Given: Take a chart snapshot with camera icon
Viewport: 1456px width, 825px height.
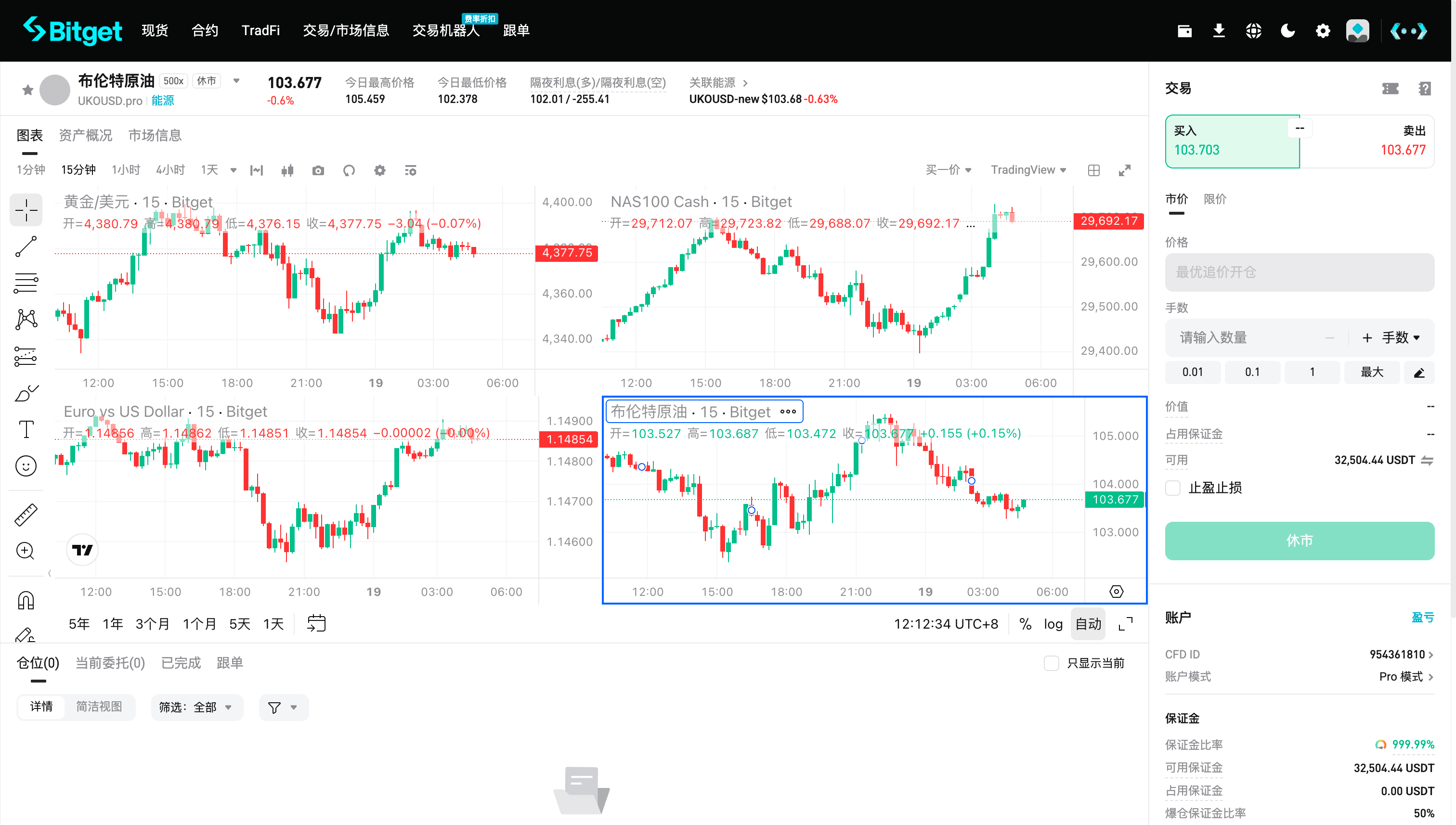Looking at the screenshot, I should click(x=318, y=170).
